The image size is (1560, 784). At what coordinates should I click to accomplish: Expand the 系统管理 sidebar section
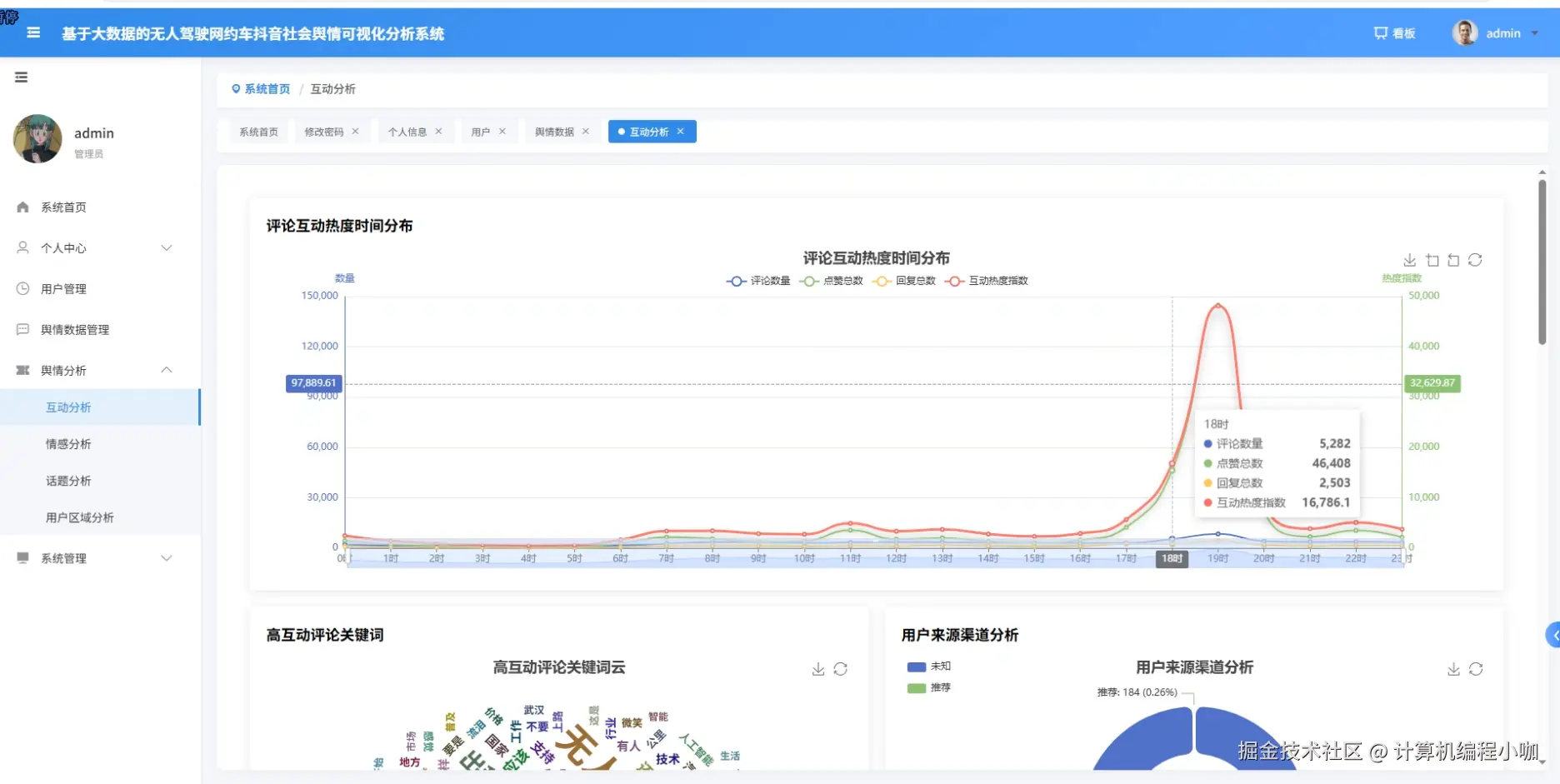pos(64,558)
